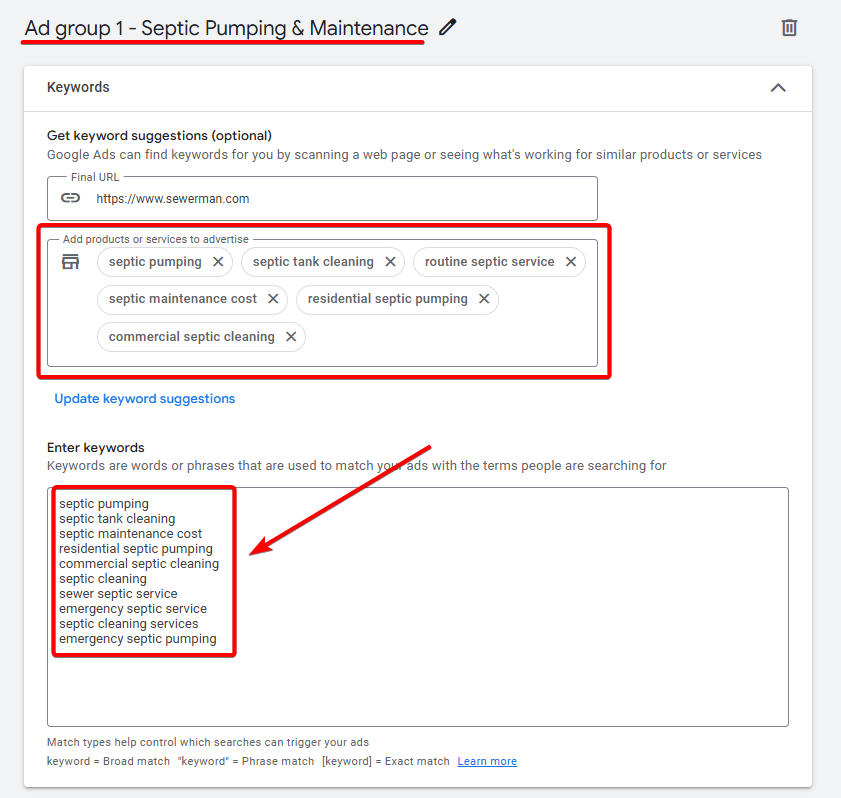Open the Learn more match types link

click(487, 761)
